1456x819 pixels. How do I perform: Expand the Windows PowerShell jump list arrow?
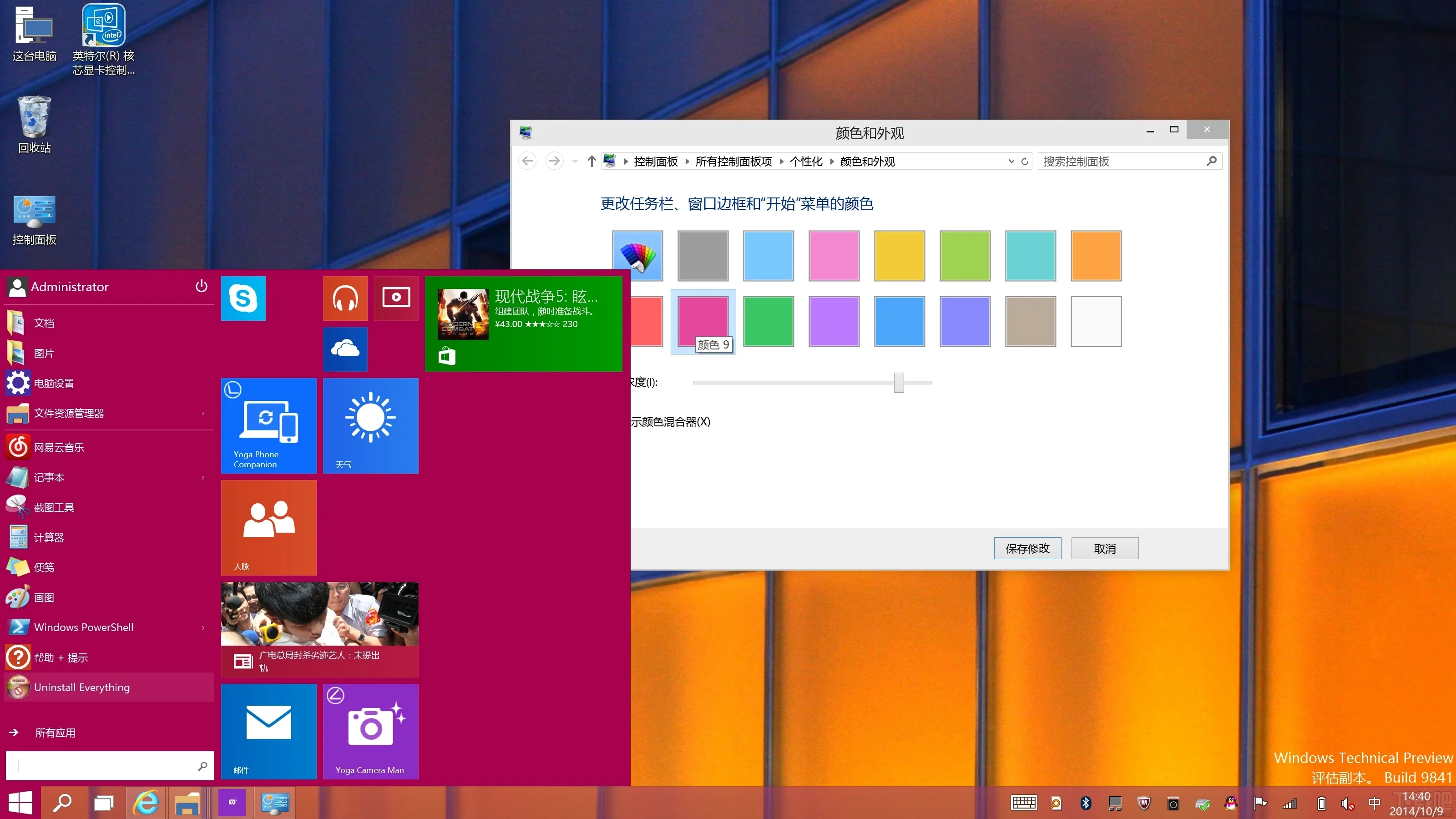[203, 627]
